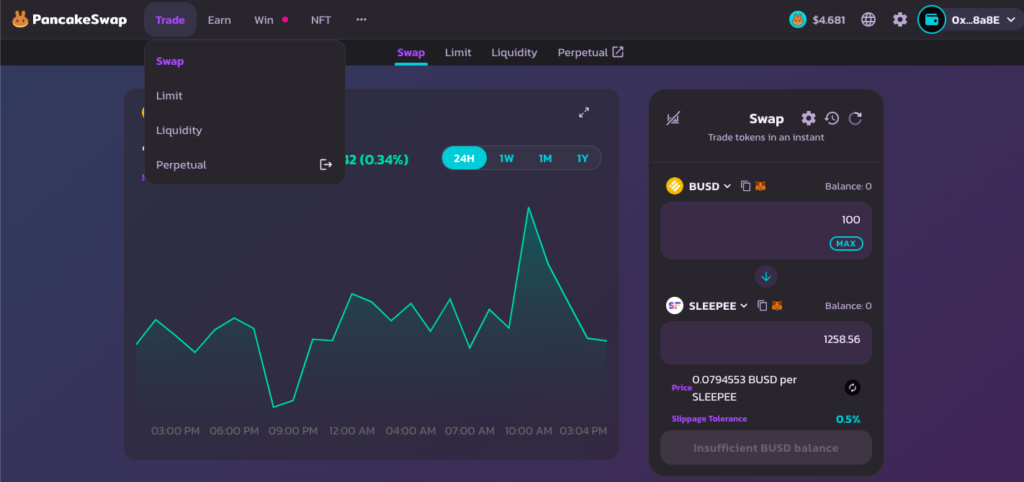Viewport: 1024px width, 482px height.
Task: Switch to the Liquidity sub-tab
Action: click(514, 53)
